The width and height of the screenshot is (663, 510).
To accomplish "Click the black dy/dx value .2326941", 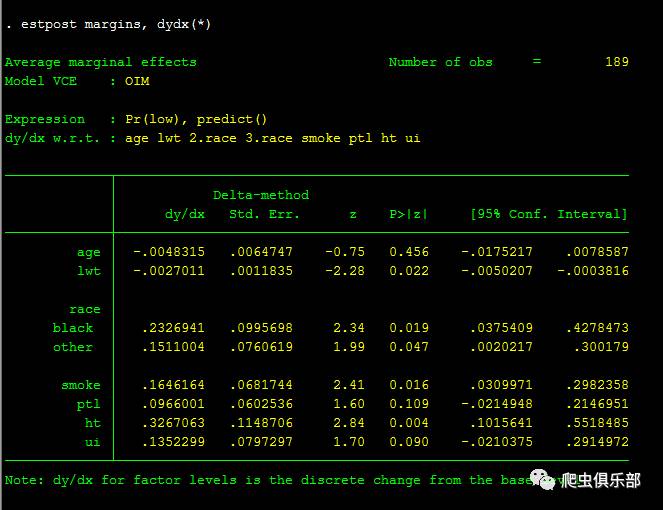I will coord(173,328).
